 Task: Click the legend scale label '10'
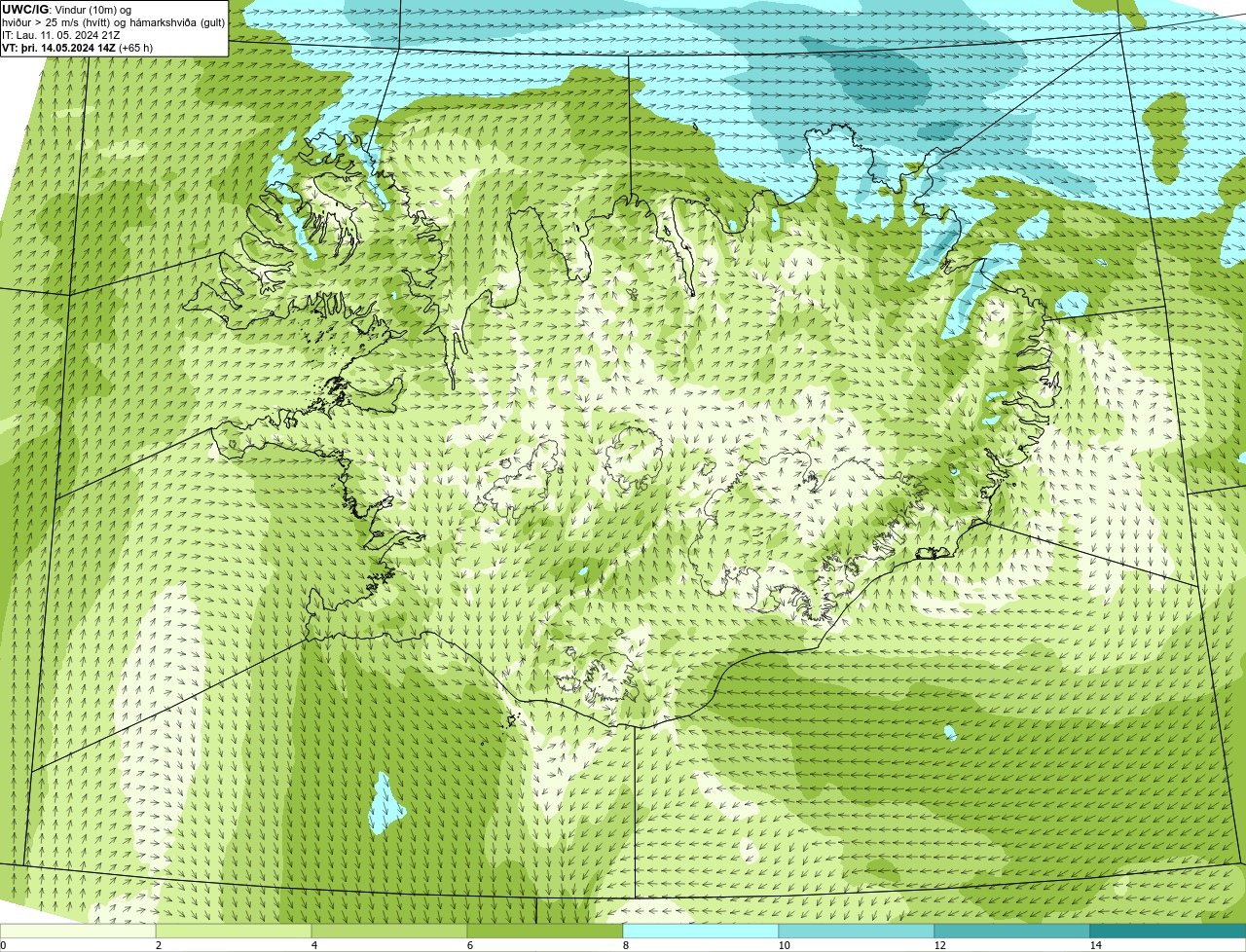(784, 945)
